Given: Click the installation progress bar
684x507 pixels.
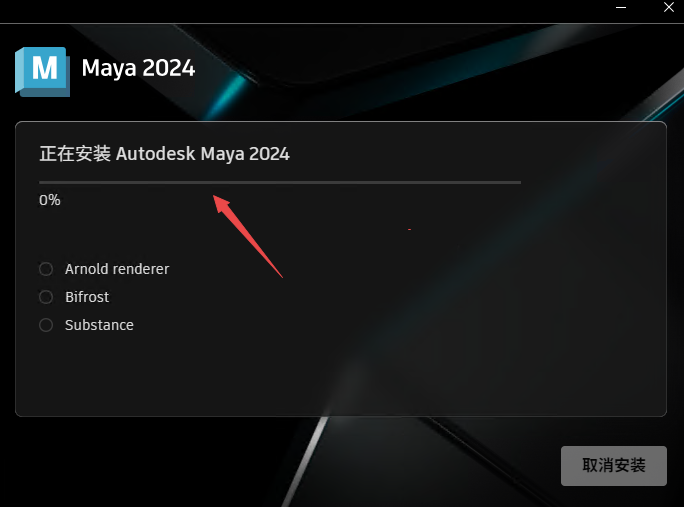Looking at the screenshot, I should tap(280, 182).
